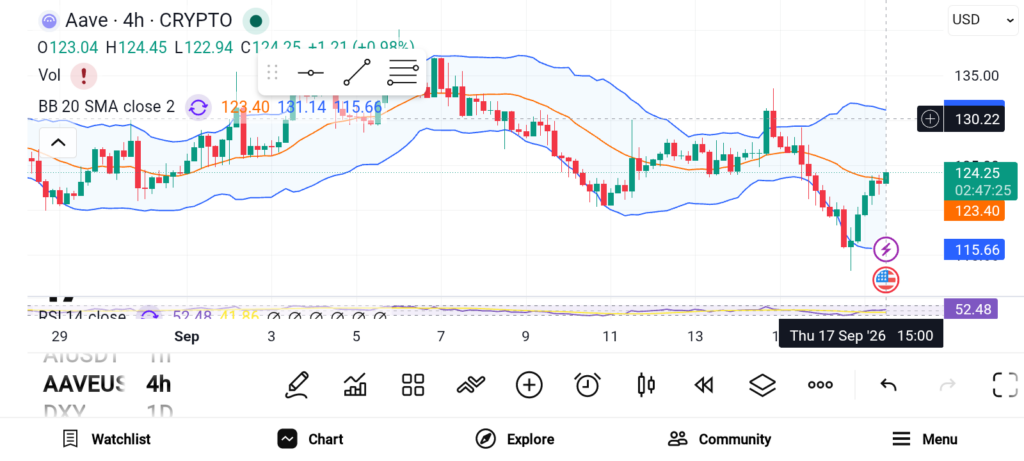Click the US flag economic event marker
The image size is (1024, 461).
tap(886, 279)
